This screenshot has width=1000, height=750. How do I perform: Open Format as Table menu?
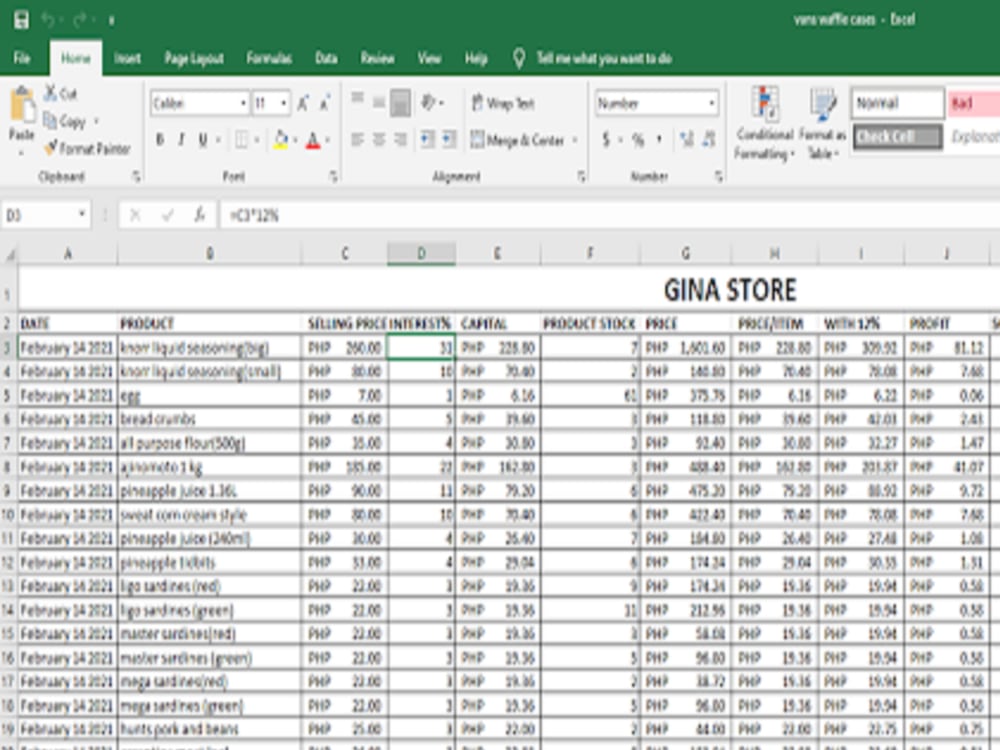point(822,123)
